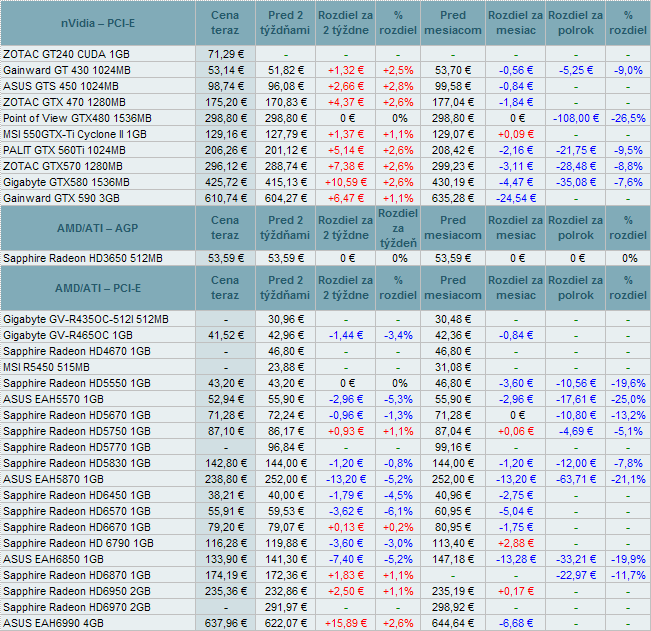Click the +1,32 € difference for Gainward GT 430

pyautogui.click(x=346, y=70)
